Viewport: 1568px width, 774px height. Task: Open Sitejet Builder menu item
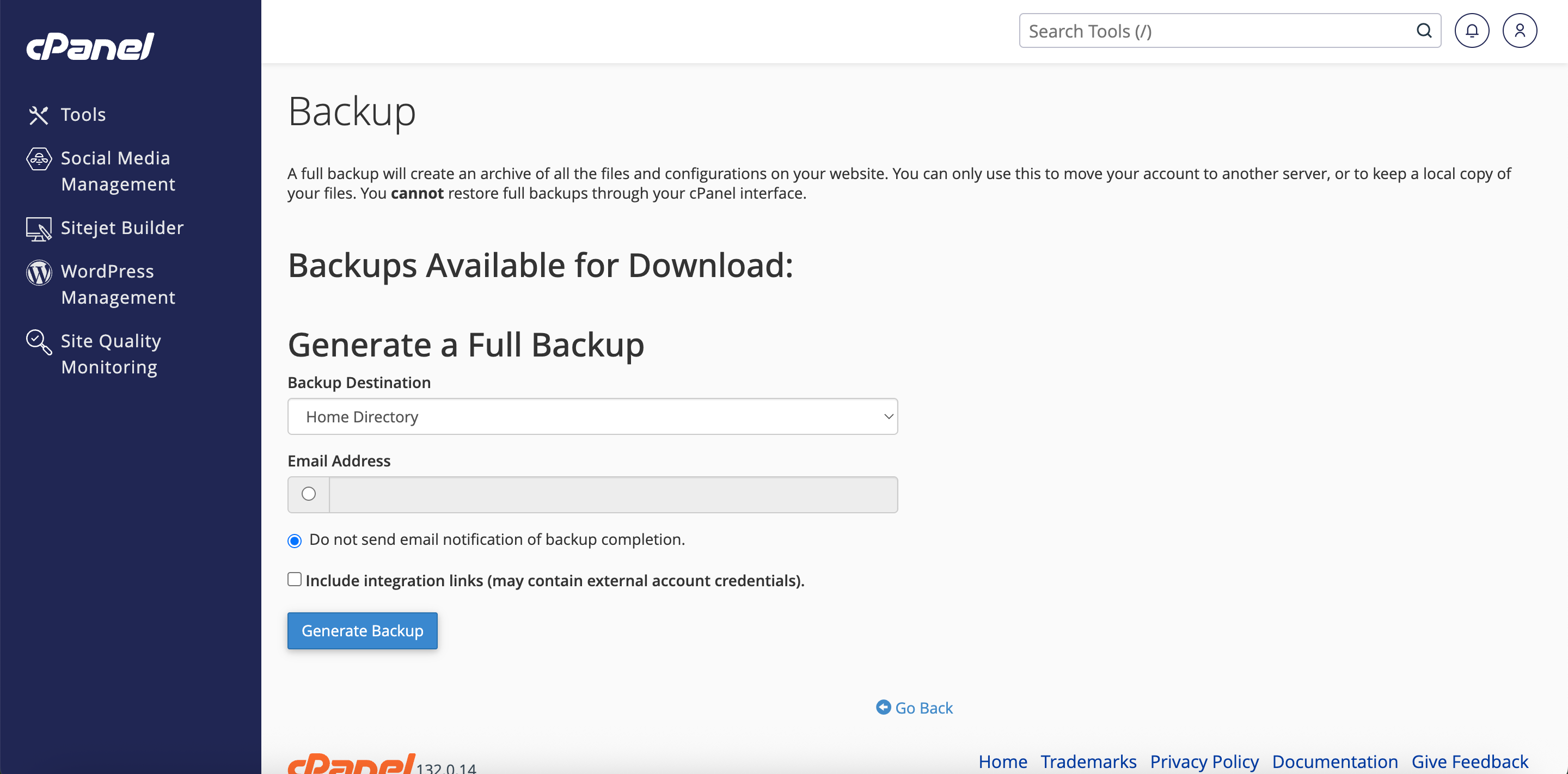click(x=122, y=228)
